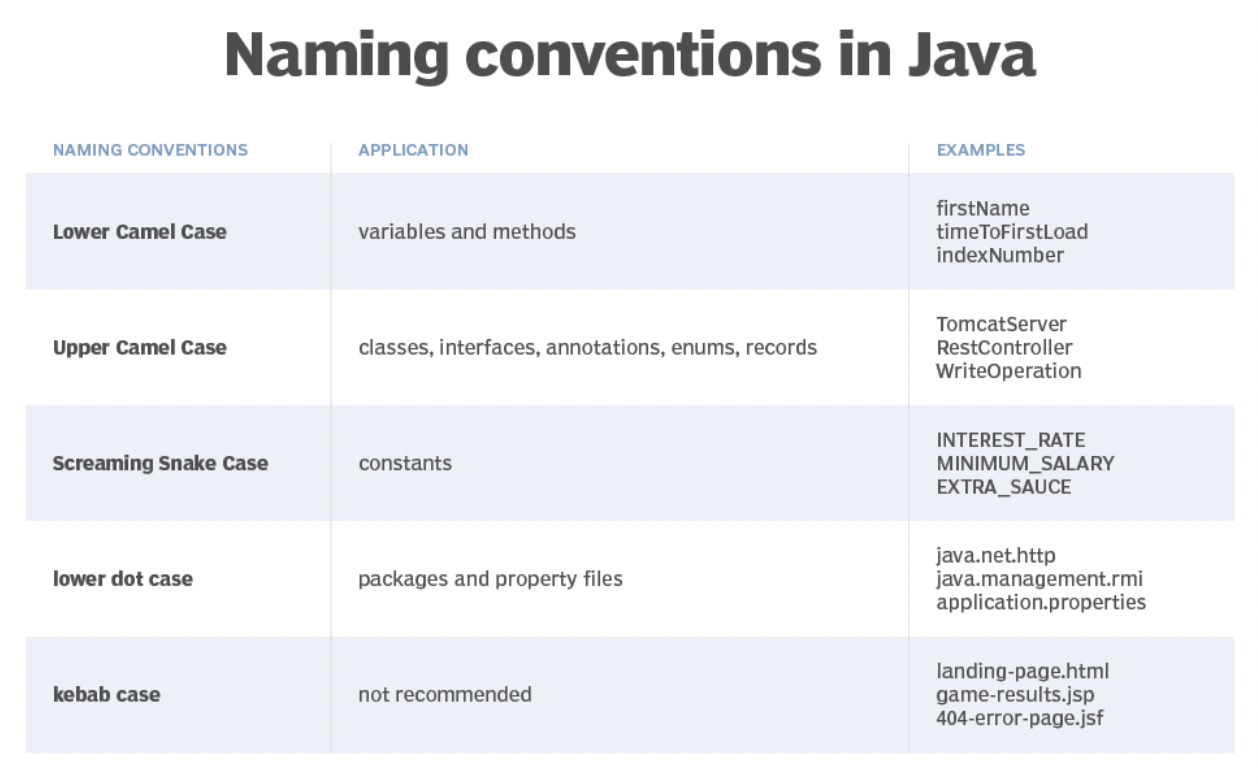The width and height of the screenshot is (1258, 784).
Task: Select the 'NAMING CONVENTIONS' column header
Action: [x=150, y=150]
